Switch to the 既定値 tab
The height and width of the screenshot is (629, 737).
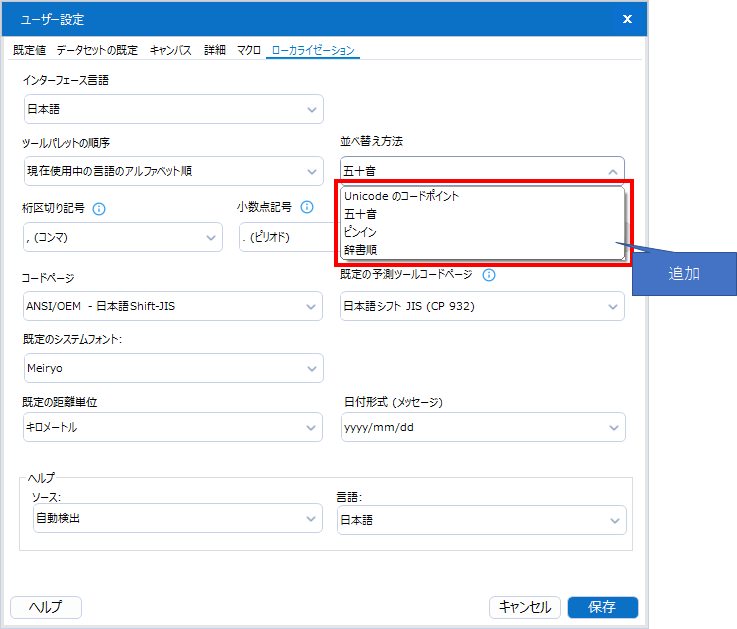click(30, 50)
